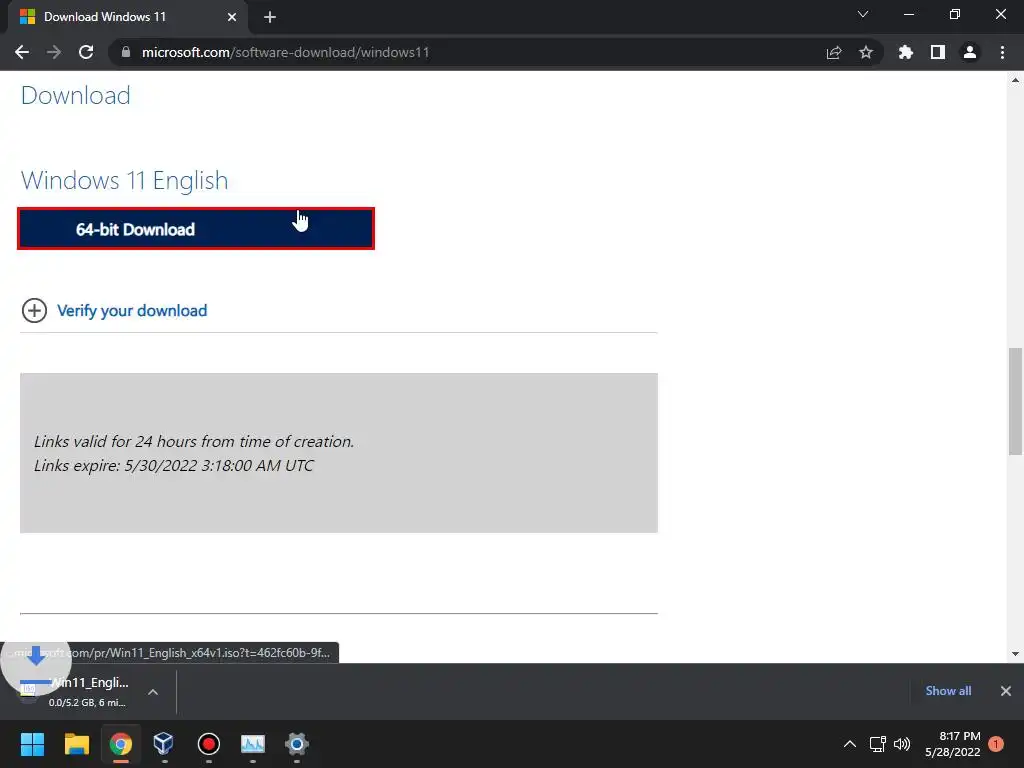The image size is (1024, 768).
Task: Expand the download item options chevron
Action: (x=153, y=692)
